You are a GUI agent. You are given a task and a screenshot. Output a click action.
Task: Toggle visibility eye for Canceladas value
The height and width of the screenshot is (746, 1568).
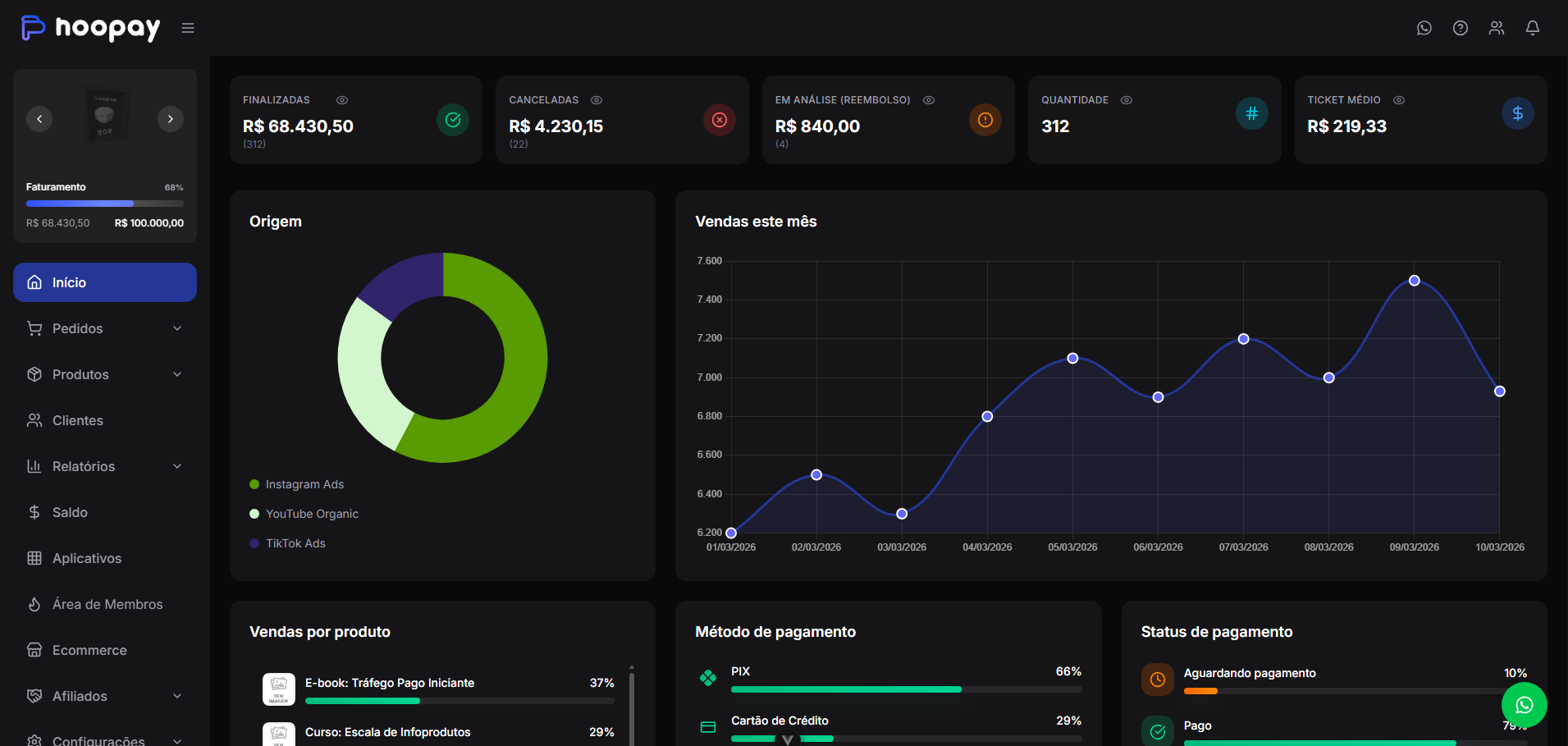click(x=597, y=100)
